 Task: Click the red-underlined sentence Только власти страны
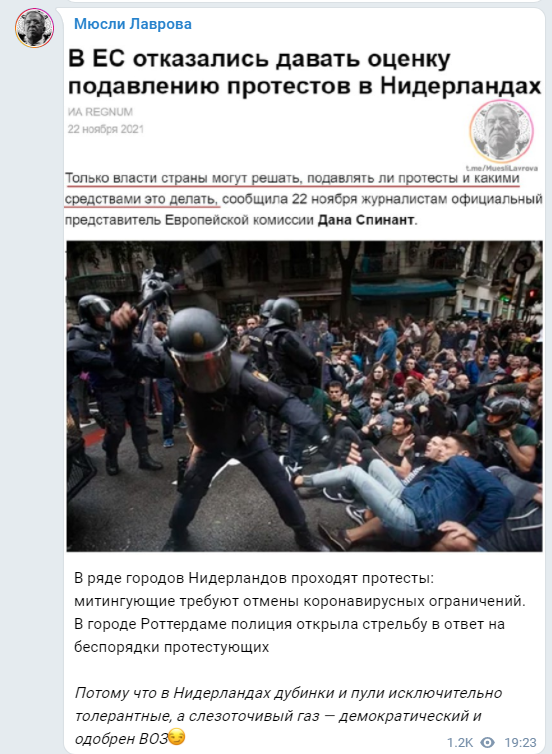point(292,188)
